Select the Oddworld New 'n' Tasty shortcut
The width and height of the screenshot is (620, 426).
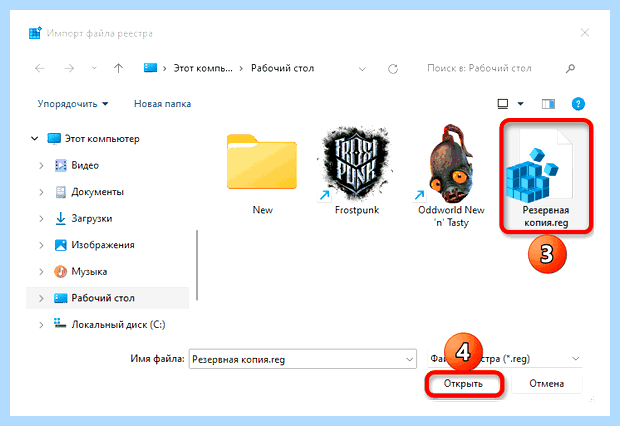(x=451, y=176)
